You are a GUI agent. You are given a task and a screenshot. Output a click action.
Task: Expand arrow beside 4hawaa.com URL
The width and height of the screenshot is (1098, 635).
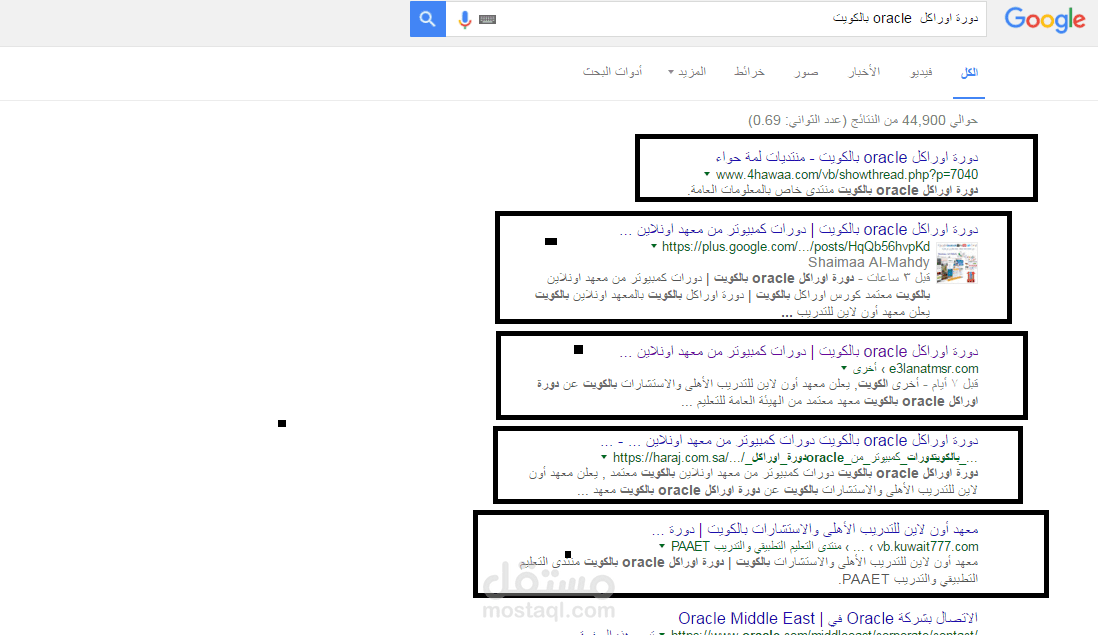pos(707,174)
